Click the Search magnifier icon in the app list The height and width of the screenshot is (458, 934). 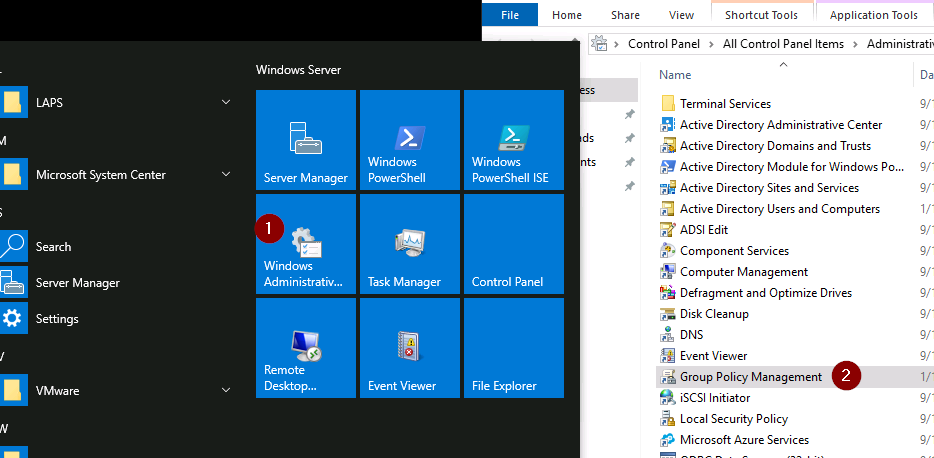(x=13, y=247)
